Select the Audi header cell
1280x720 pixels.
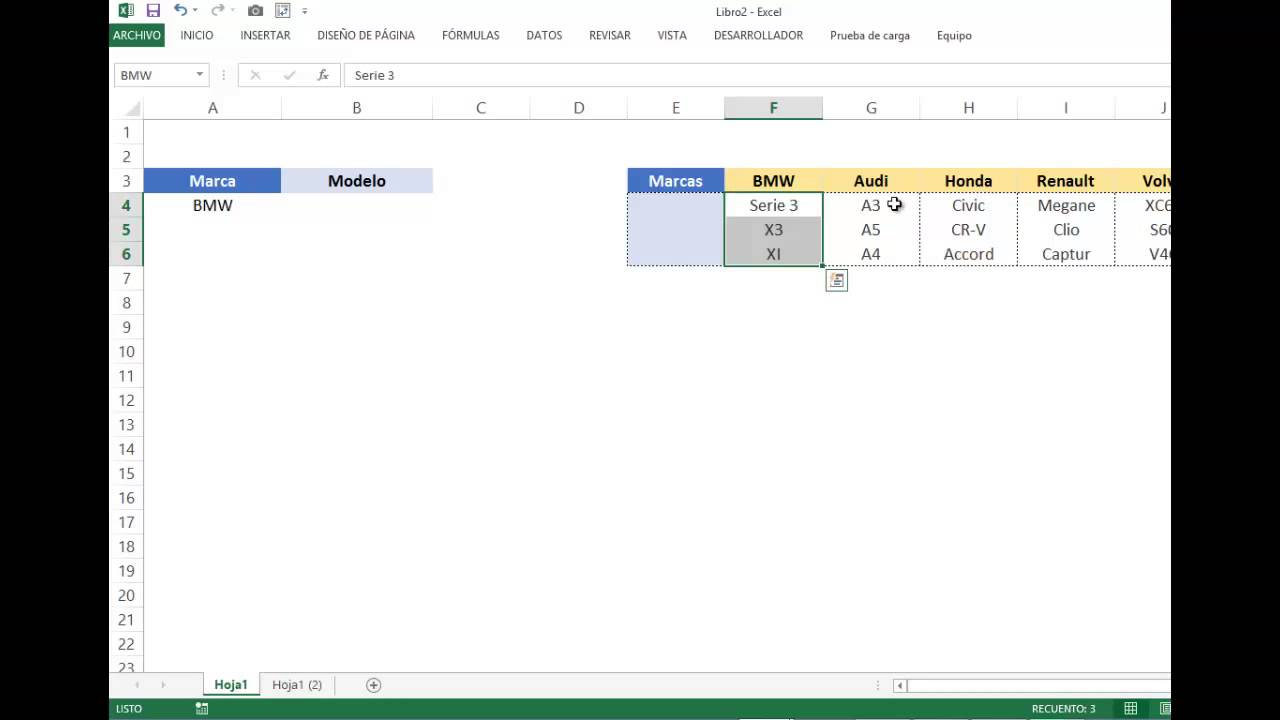(x=871, y=181)
